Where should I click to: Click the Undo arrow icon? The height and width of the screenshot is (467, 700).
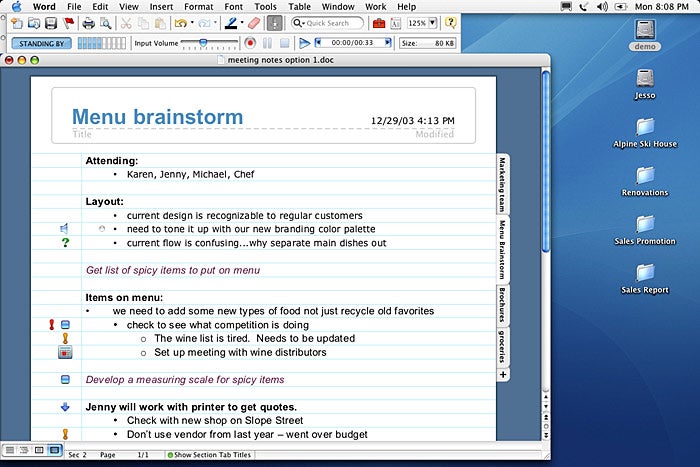point(180,23)
